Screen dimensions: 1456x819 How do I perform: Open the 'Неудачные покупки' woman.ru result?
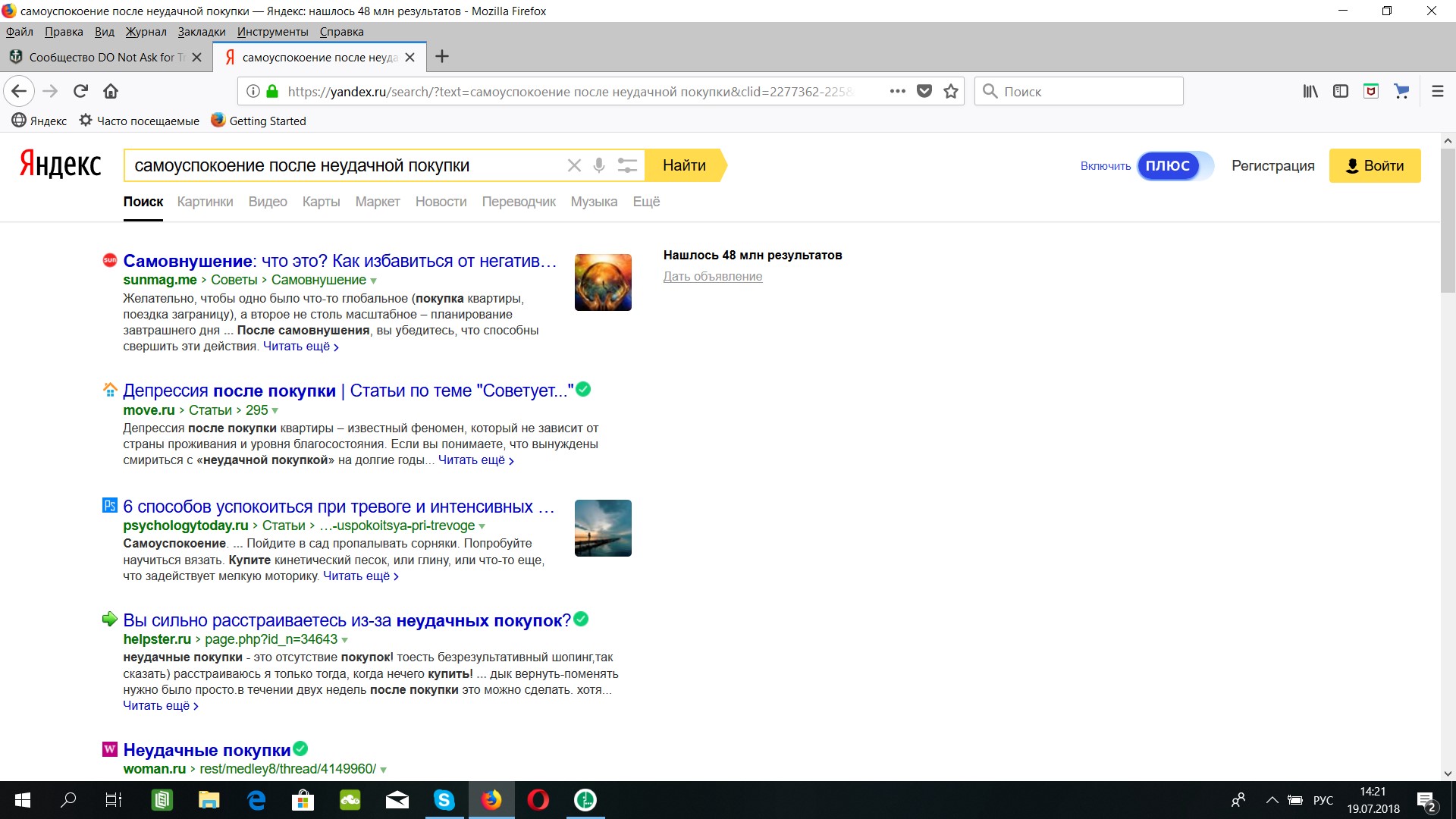click(x=207, y=750)
